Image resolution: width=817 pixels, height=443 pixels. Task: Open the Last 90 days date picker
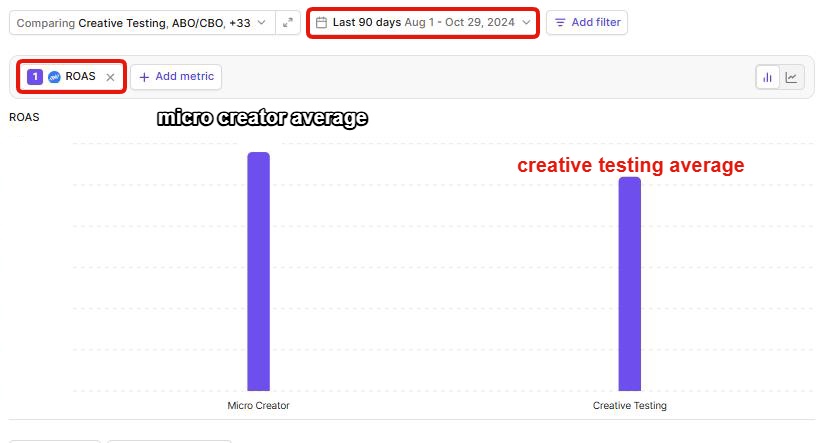pyautogui.click(x=423, y=22)
